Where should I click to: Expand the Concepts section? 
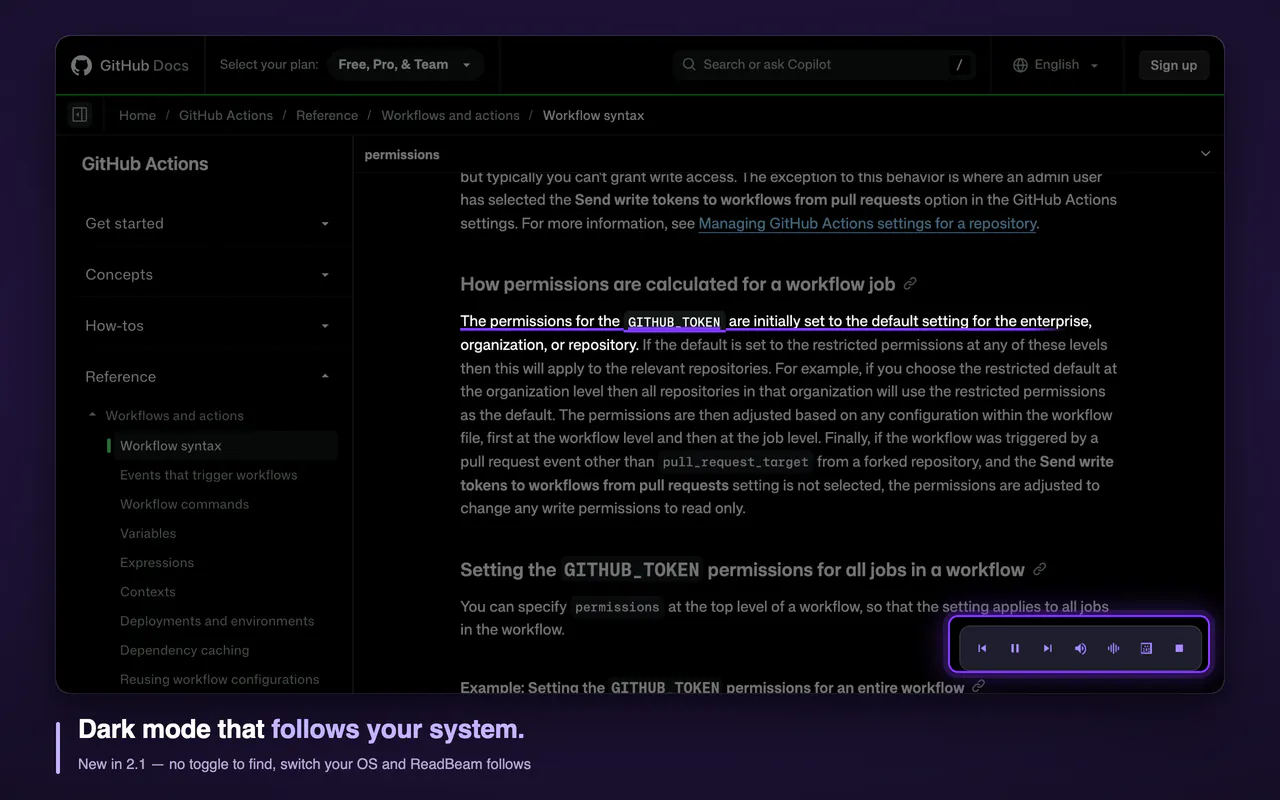tap(207, 275)
